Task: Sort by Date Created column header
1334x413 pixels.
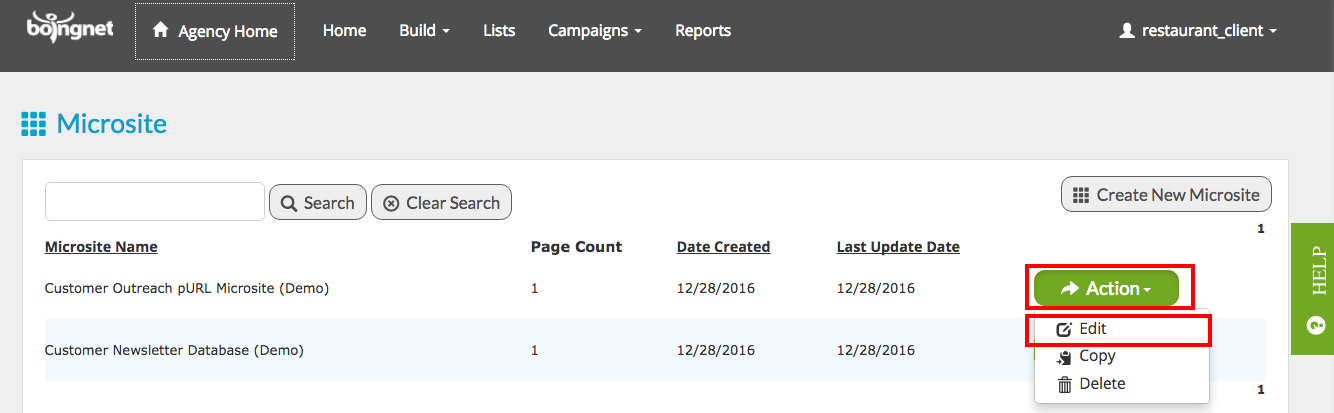Action: coord(724,247)
